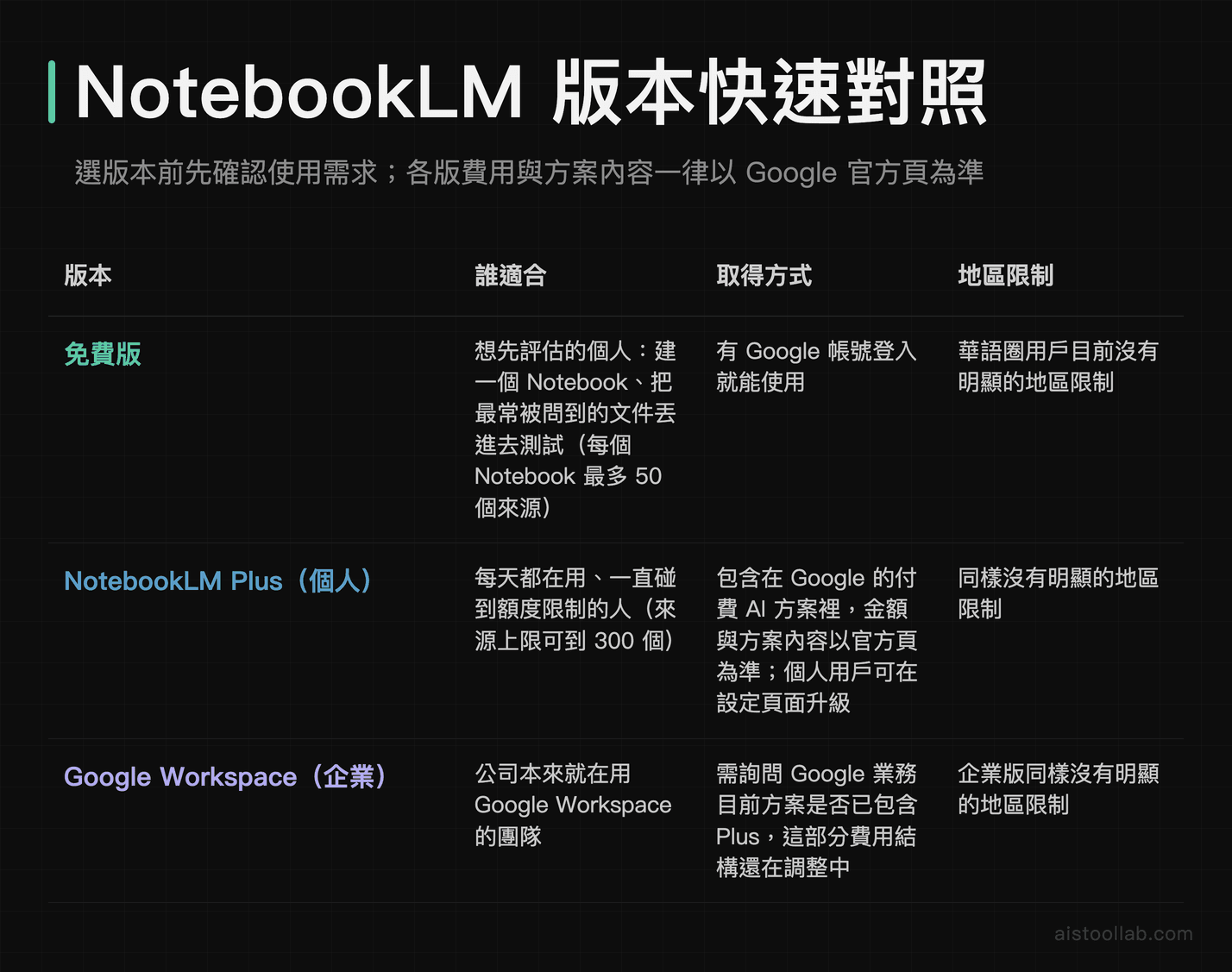Click the title "NotebookLM 版本快速對照"
1232x972 pixels.
(531, 92)
